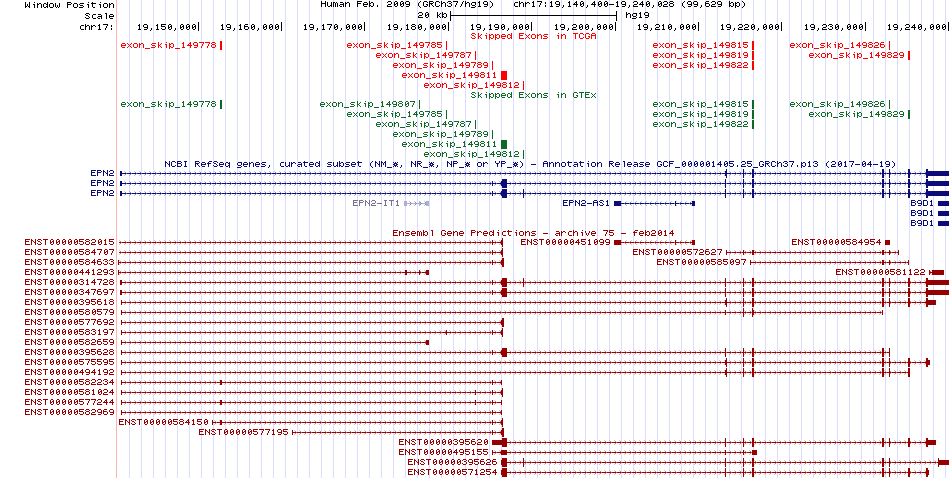The width and height of the screenshot is (950, 478).
Task: Click the red TCGA exon_skip_149819 label
Action: (x=701, y=55)
